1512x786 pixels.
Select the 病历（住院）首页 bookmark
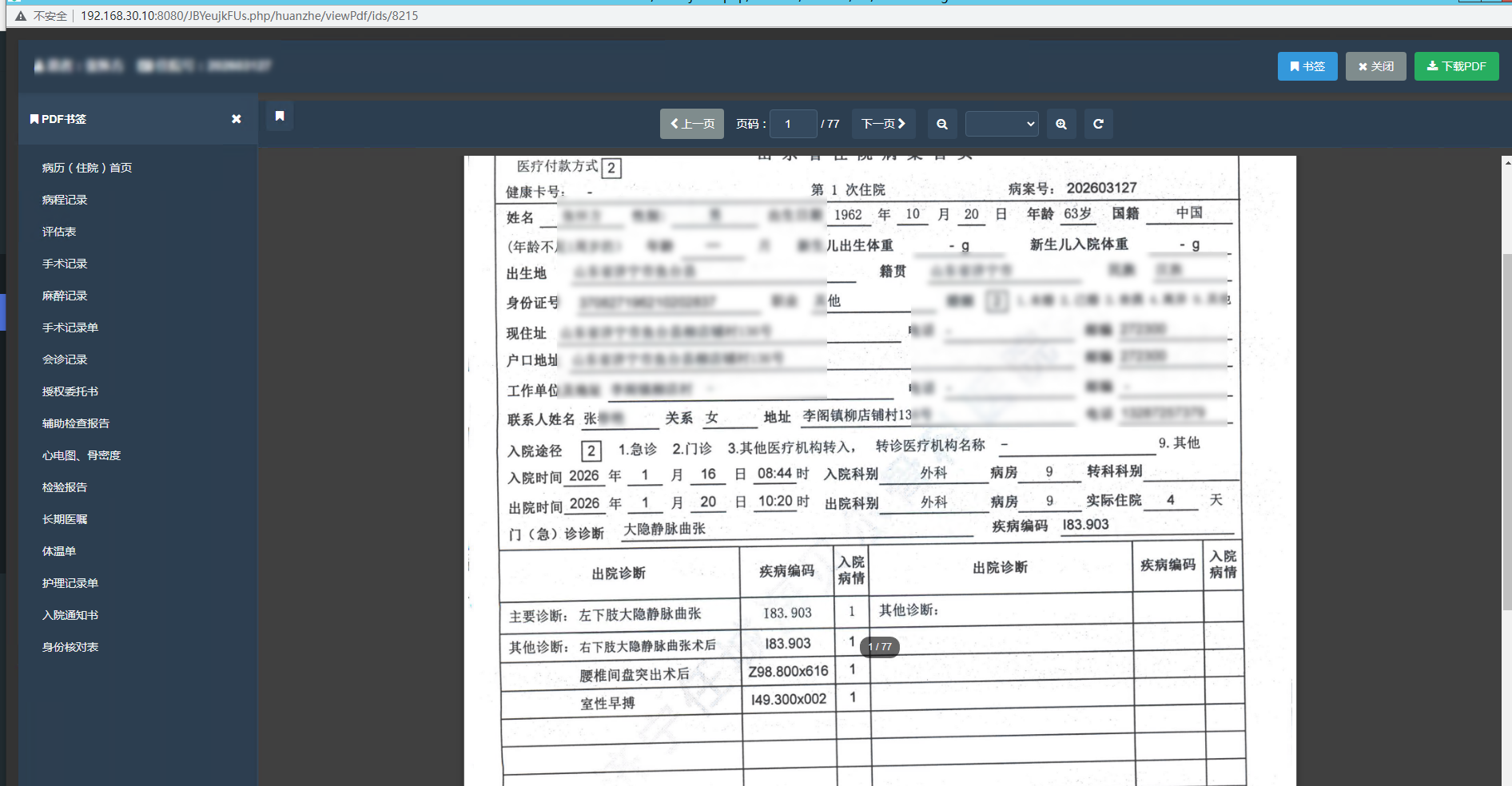86,167
